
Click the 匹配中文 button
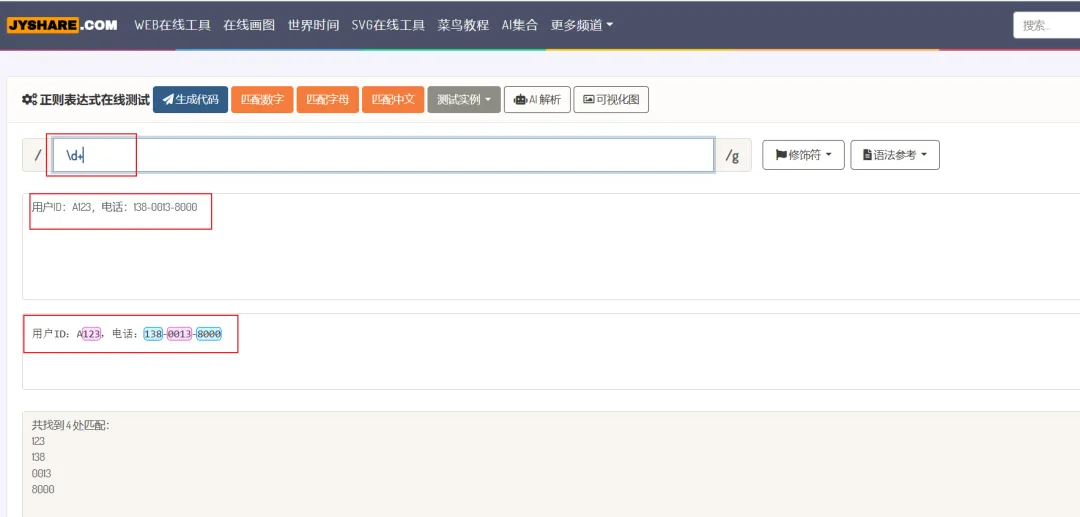(x=393, y=99)
